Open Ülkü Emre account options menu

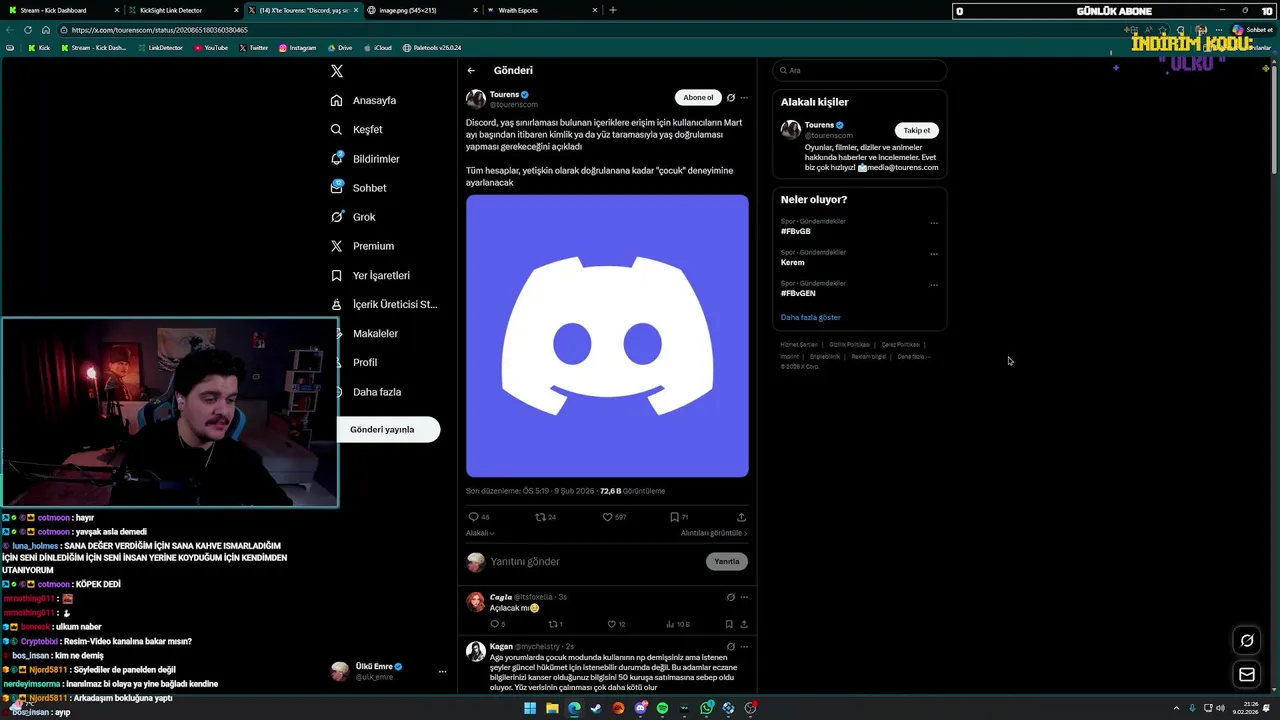pyautogui.click(x=442, y=672)
